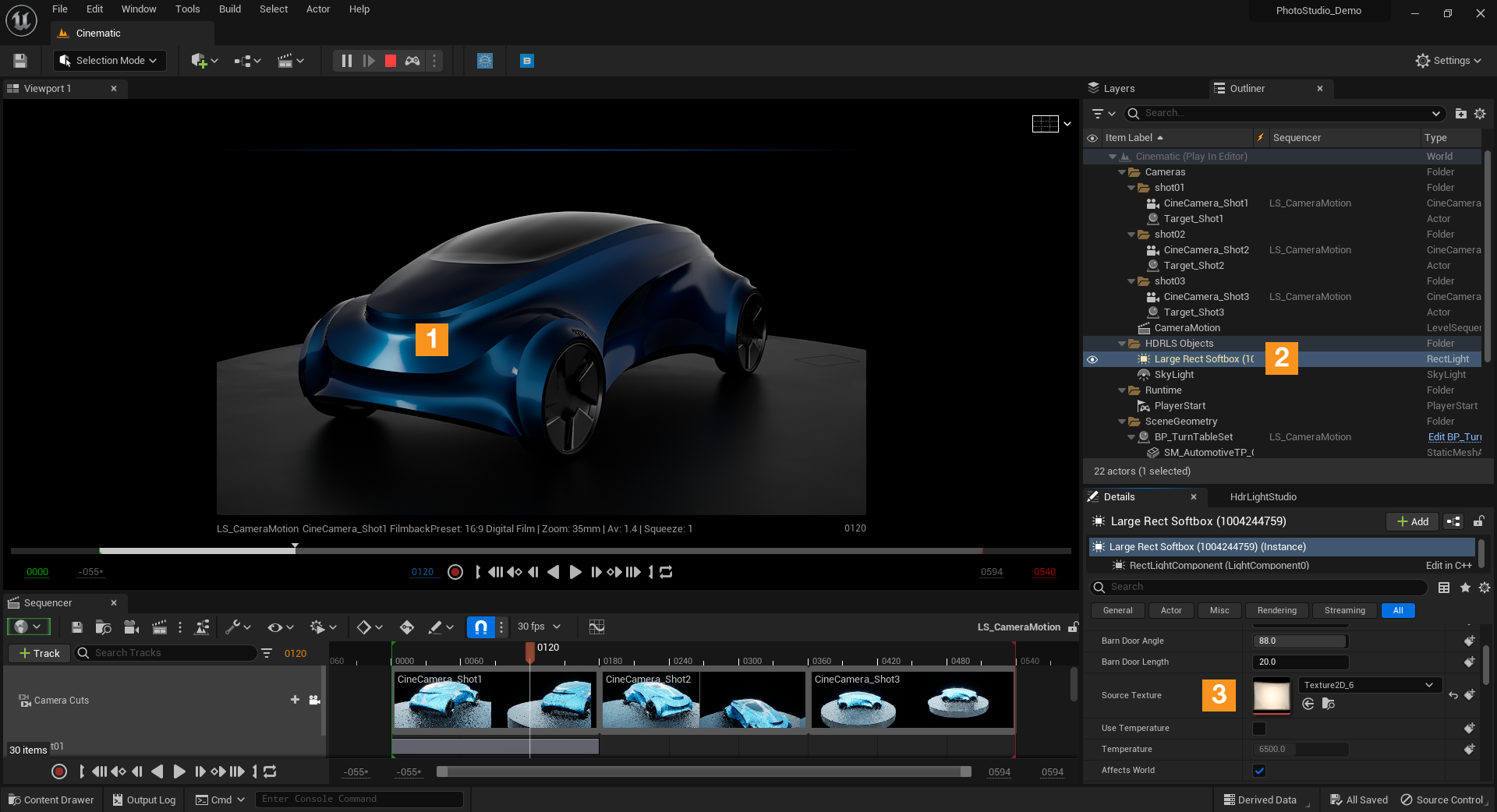Toggle sequencer snapping magnet button
Screen dimensions: 1497x812
481,627
